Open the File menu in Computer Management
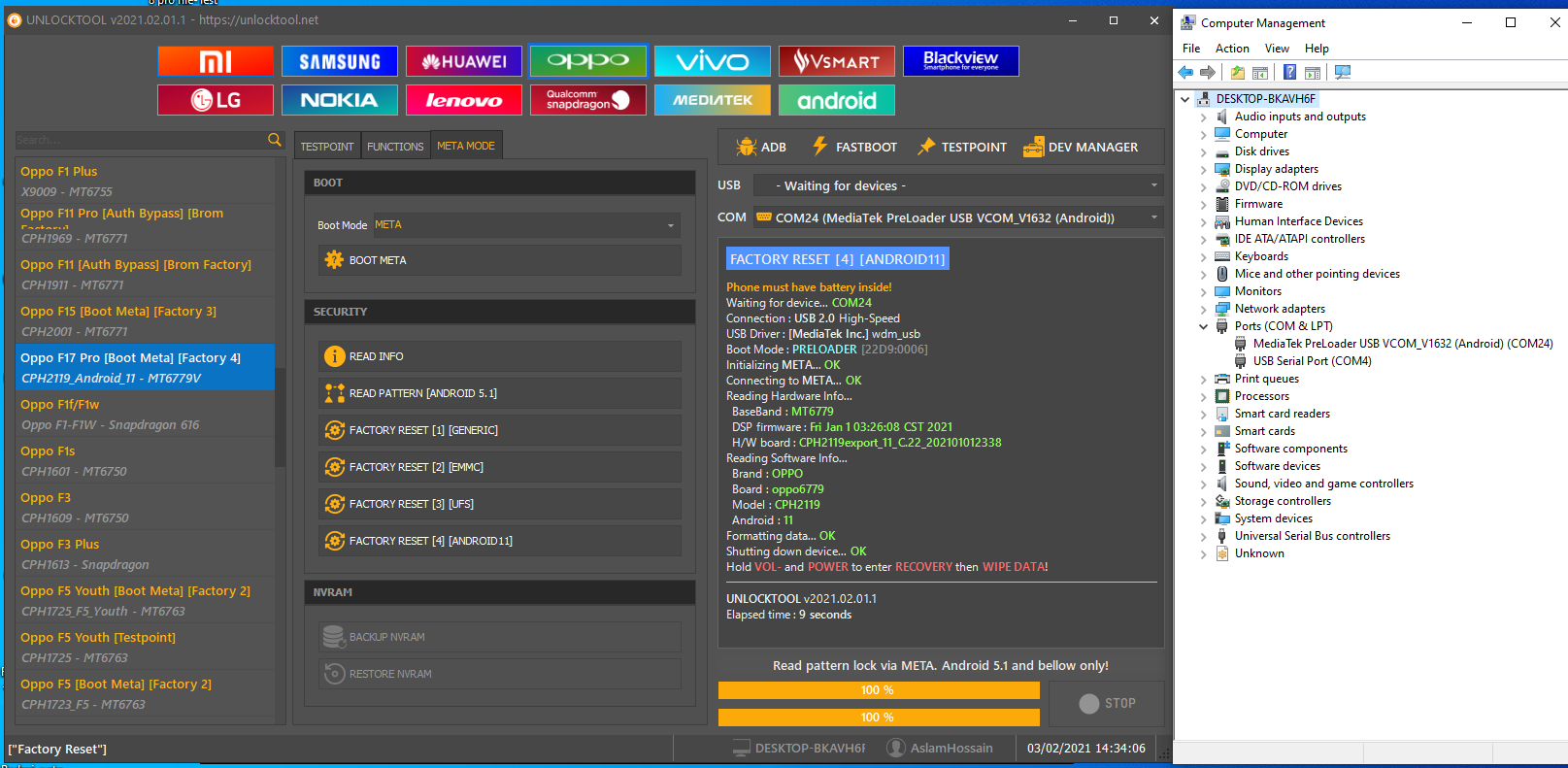 point(1191,49)
